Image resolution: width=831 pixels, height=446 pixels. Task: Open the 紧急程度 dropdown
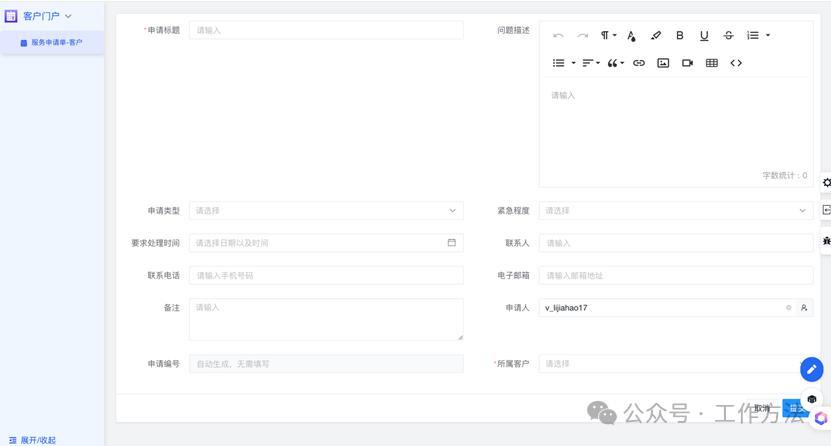click(675, 211)
